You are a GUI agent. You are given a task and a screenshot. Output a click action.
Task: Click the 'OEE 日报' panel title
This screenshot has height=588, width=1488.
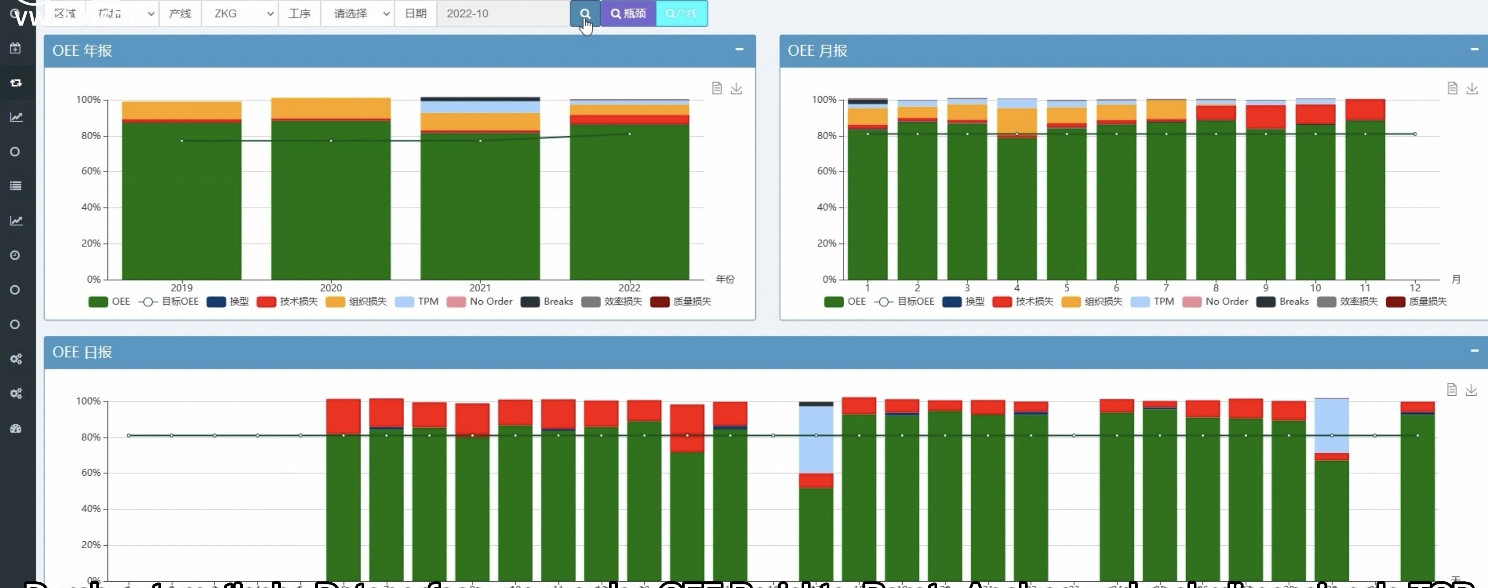82,352
